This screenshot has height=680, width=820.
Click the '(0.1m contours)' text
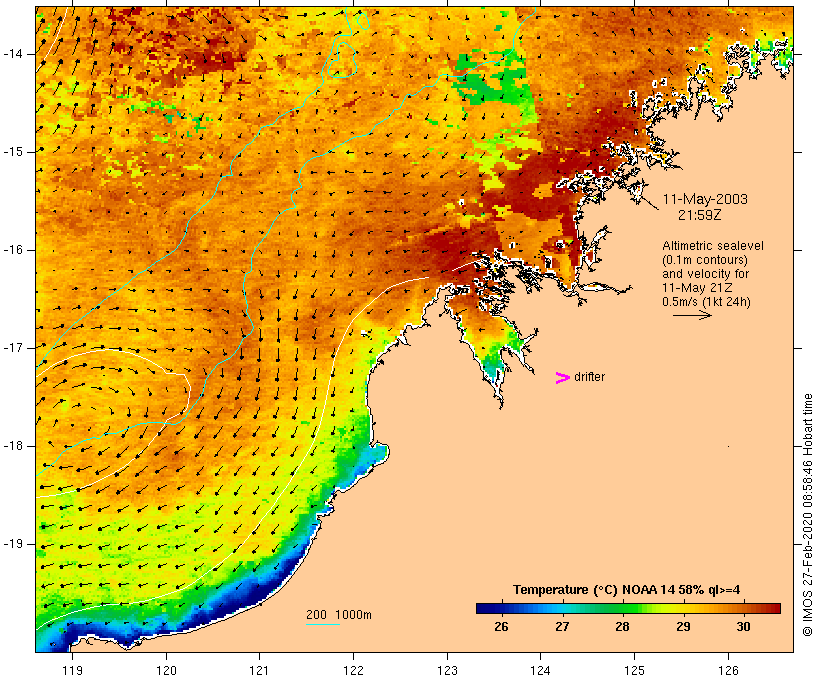(705, 260)
